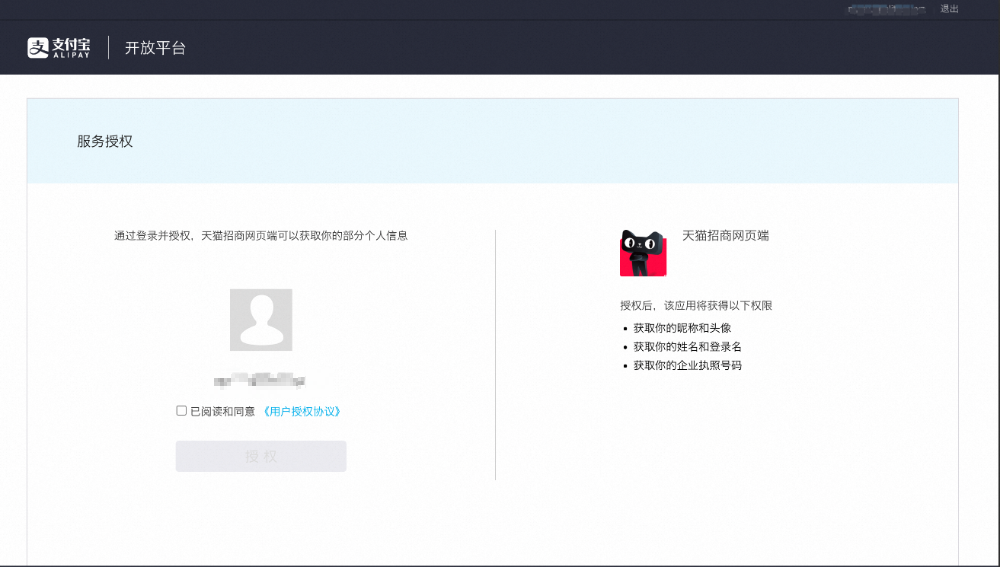Click the Tmall black cat app icon
Image resolution: width=1000 pixels, height=567 pixels.
pyautogui.click(x=643, y=253)
